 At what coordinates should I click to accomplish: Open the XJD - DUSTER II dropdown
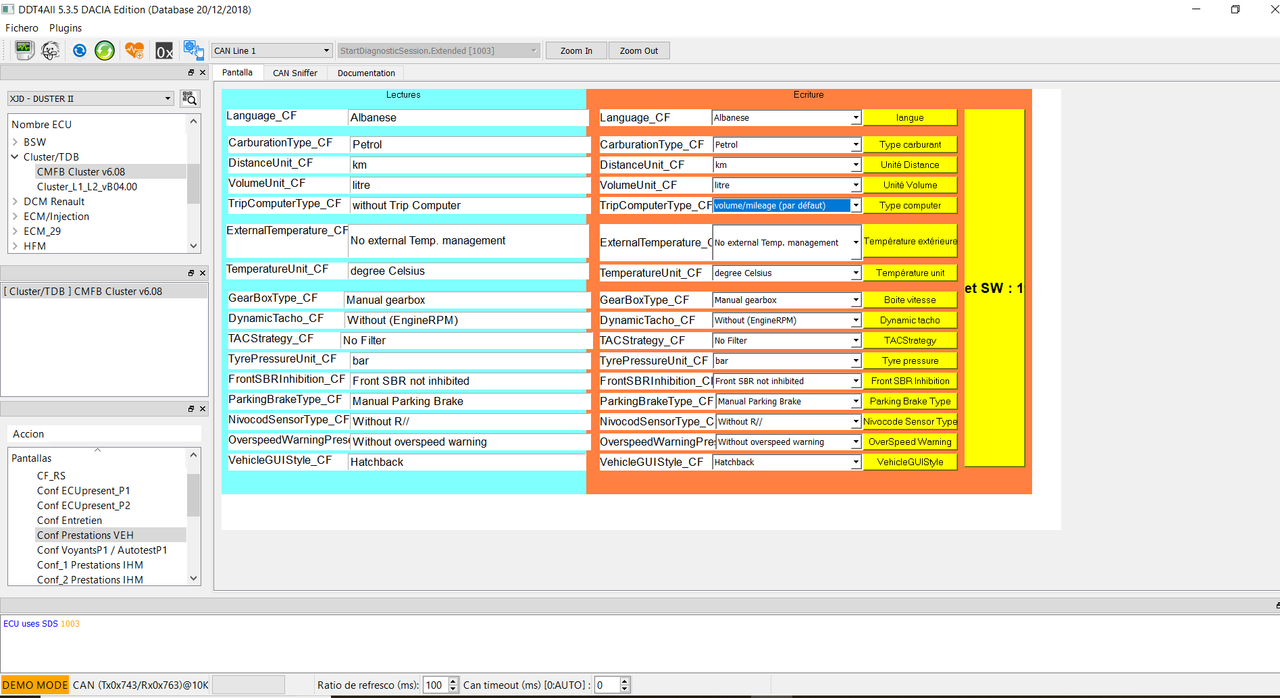(91, 98)
